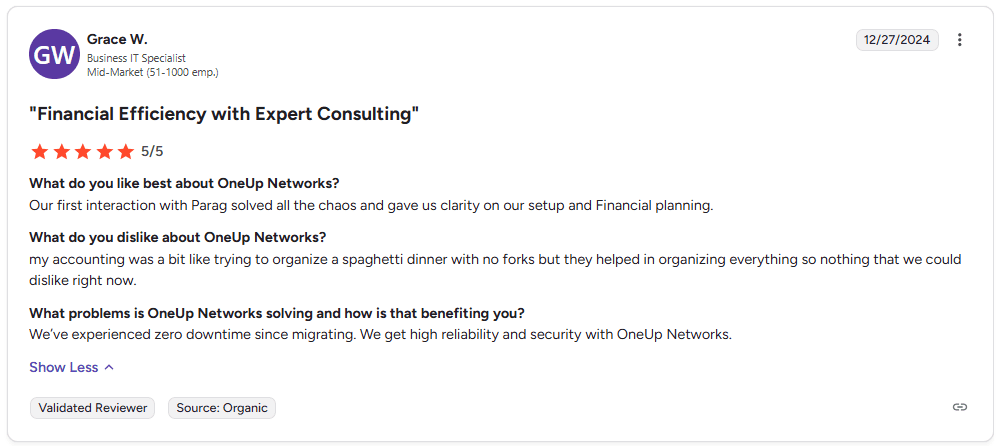
Task: Click the first red rating star
Action: pyautogui.click(x=40, y=152)
